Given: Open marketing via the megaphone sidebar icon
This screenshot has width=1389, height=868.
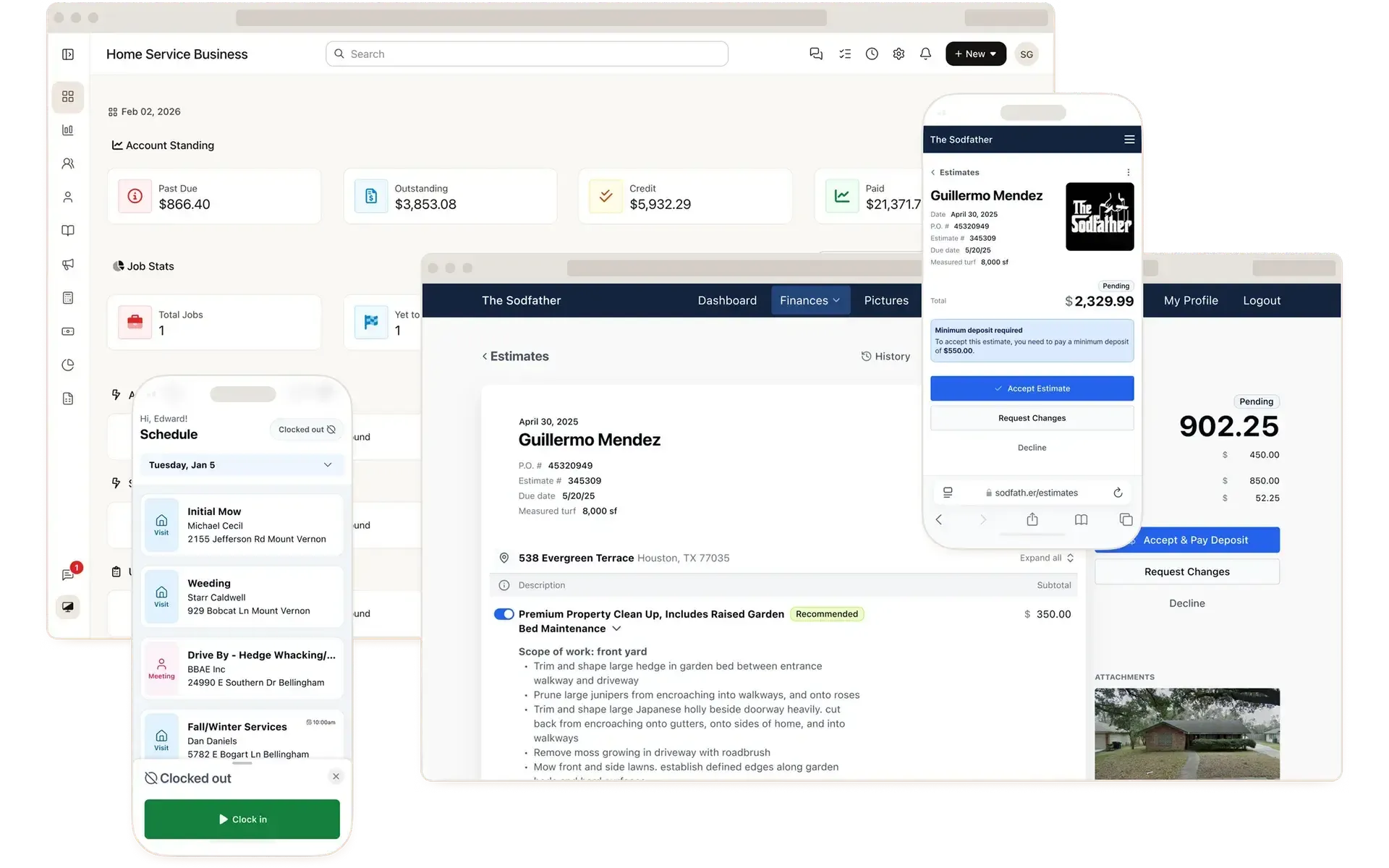Looking at the screenshot, I should point(68,264).
